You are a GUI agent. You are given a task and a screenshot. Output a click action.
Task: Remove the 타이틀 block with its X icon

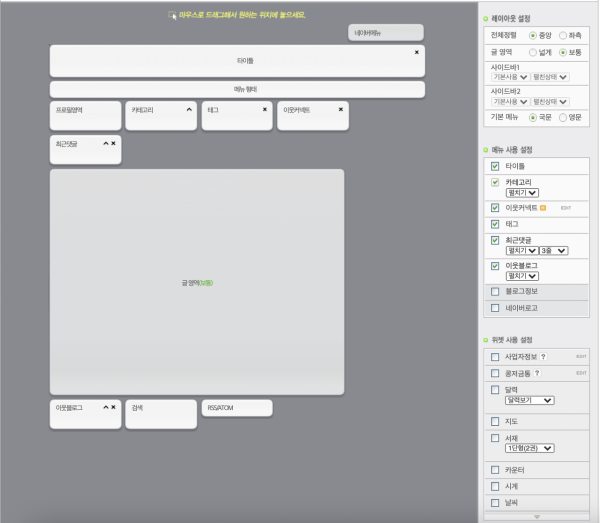[x=416, y=52]
